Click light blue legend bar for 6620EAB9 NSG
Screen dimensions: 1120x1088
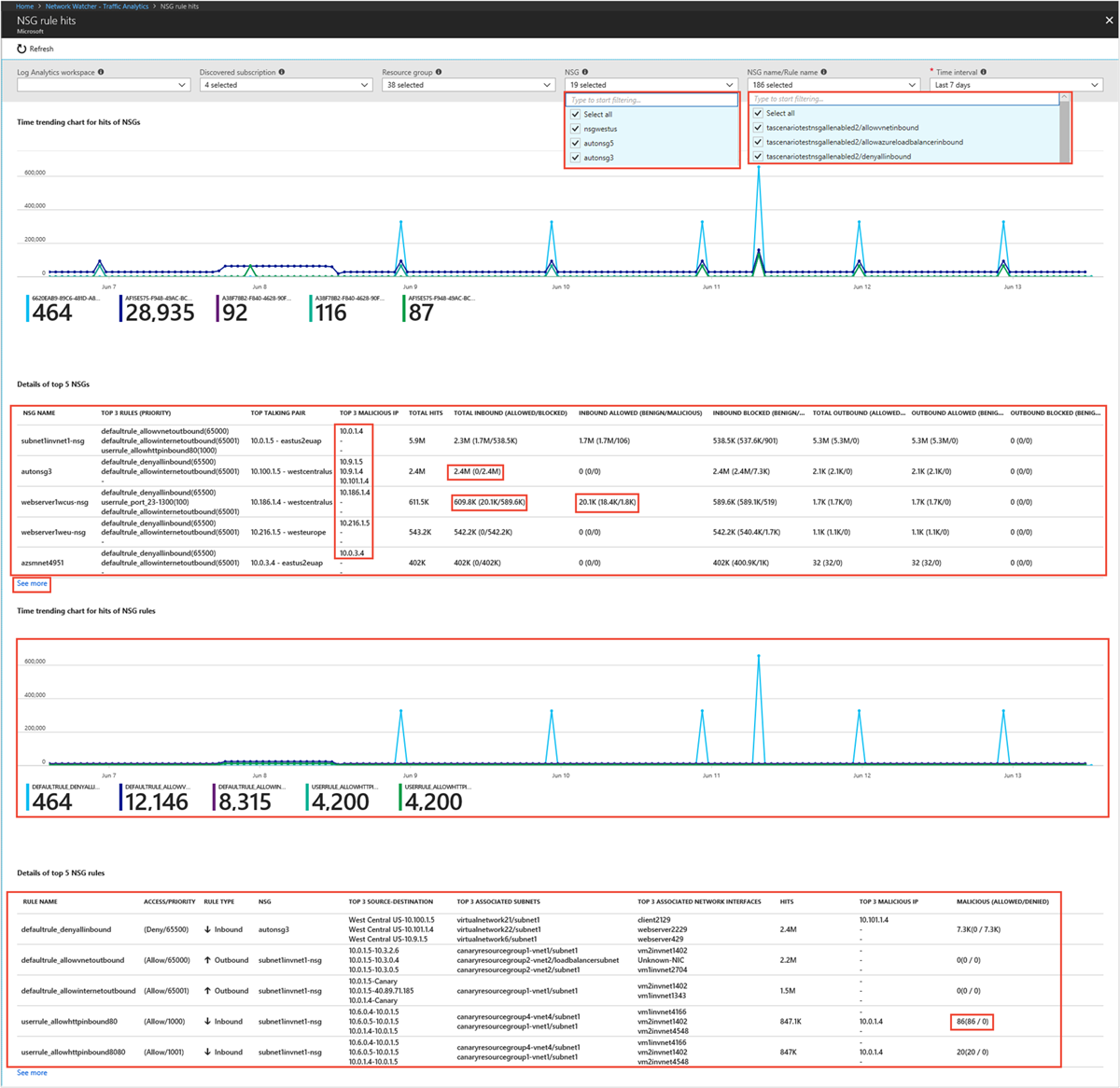(28, 309)
